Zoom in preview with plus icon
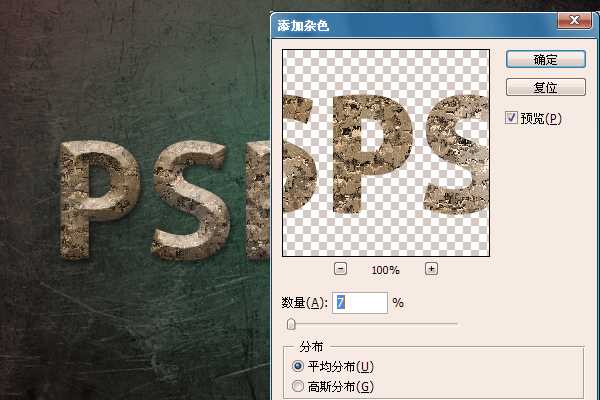600x400 pixels. pyautogui.click(x=432, y=269)
